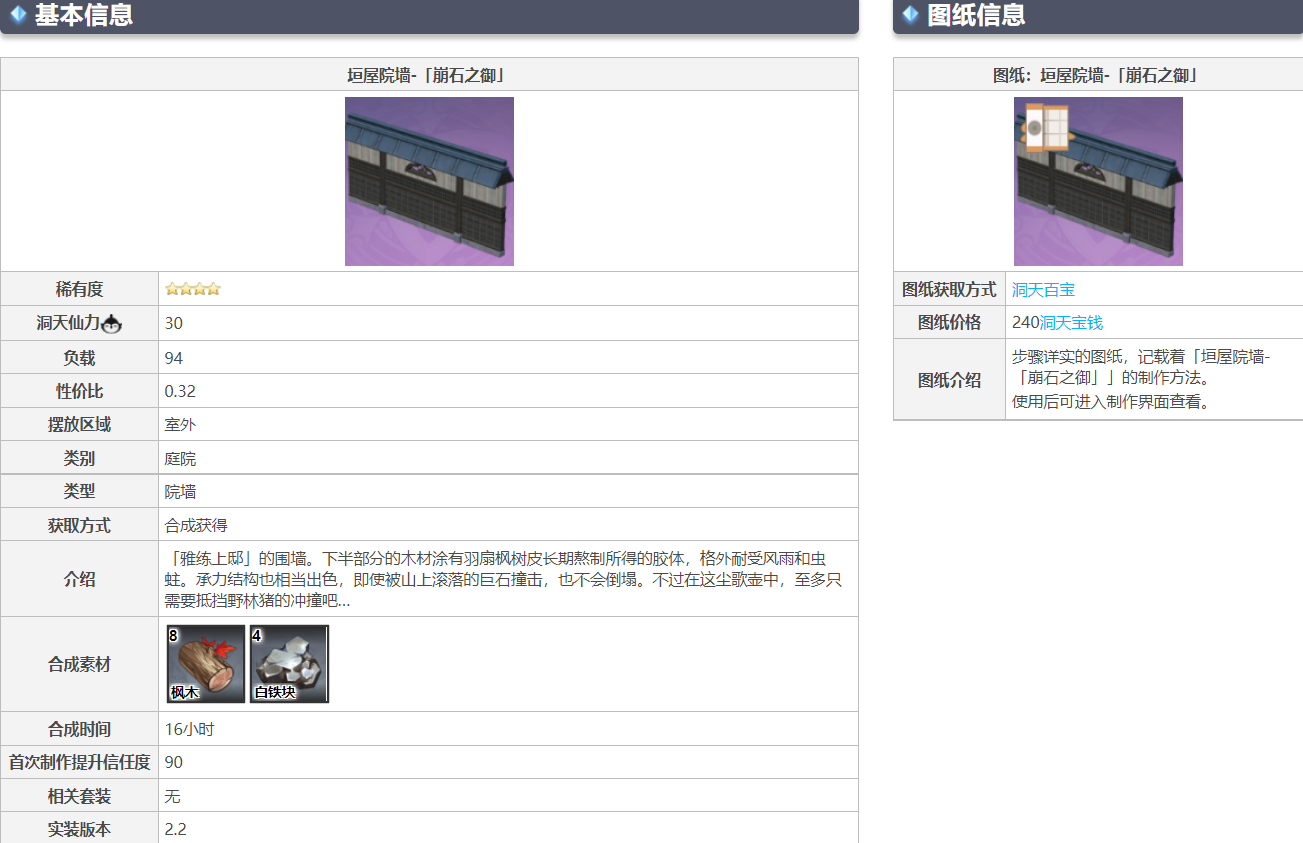Click the 摆放区域 row label
The width and height of the screenshot is (1303, 843).
pos(80,424)
